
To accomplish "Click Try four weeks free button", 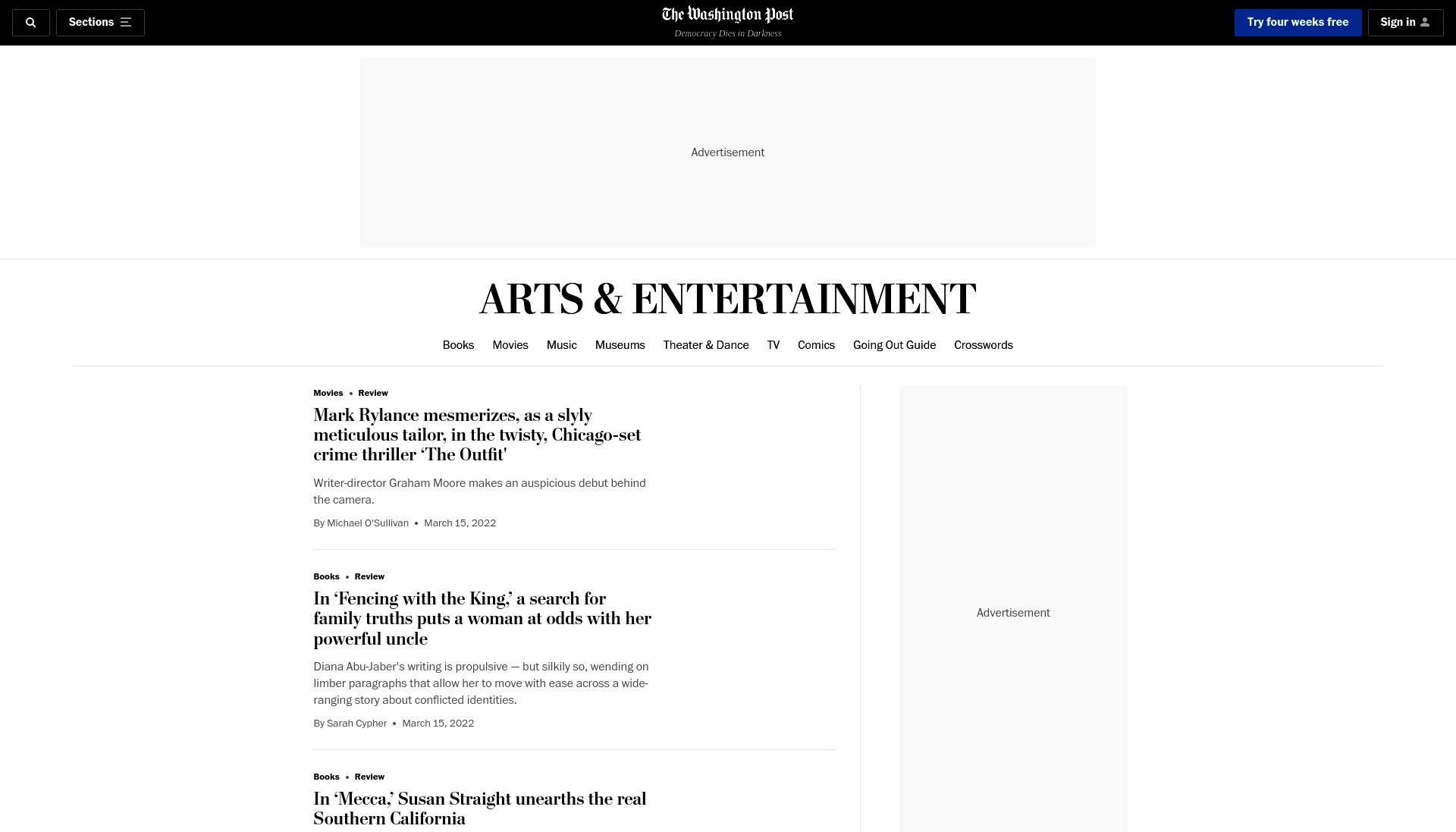I will pos(1298,23).
